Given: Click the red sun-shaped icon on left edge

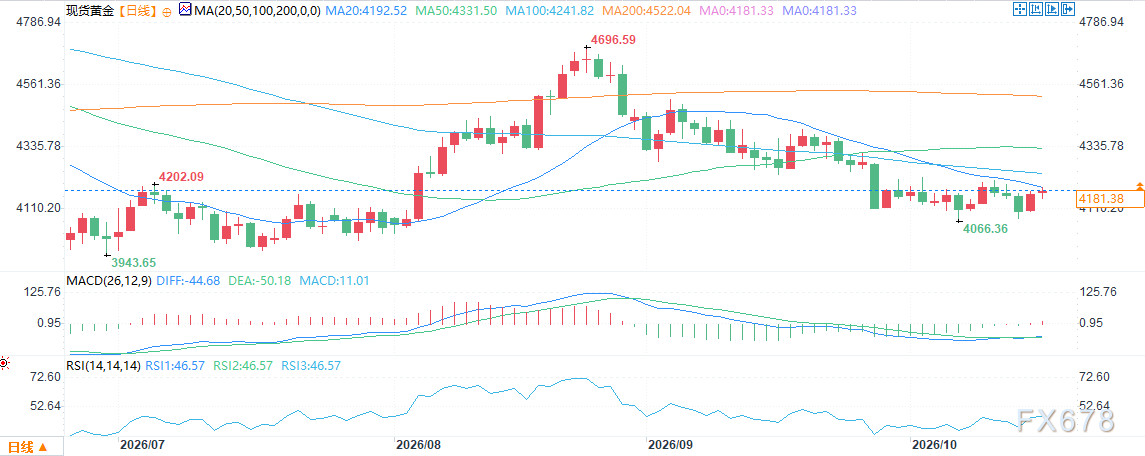Looking at the screenshot, I should point(4,362).
